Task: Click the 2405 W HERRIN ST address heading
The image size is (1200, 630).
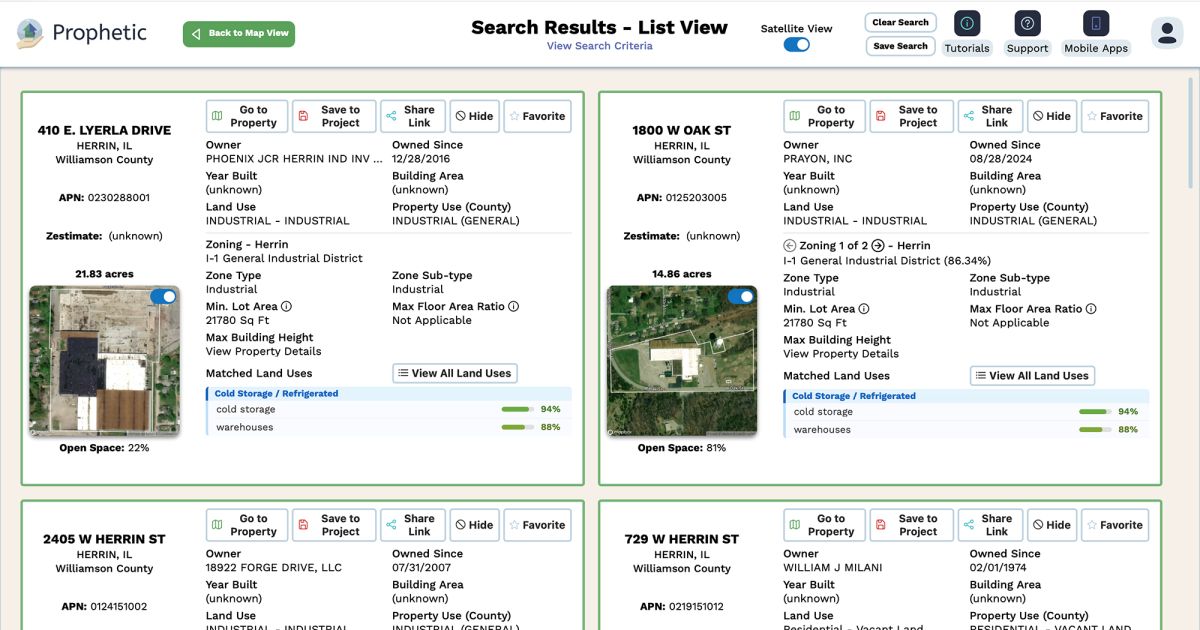Action: pos(104,539)
